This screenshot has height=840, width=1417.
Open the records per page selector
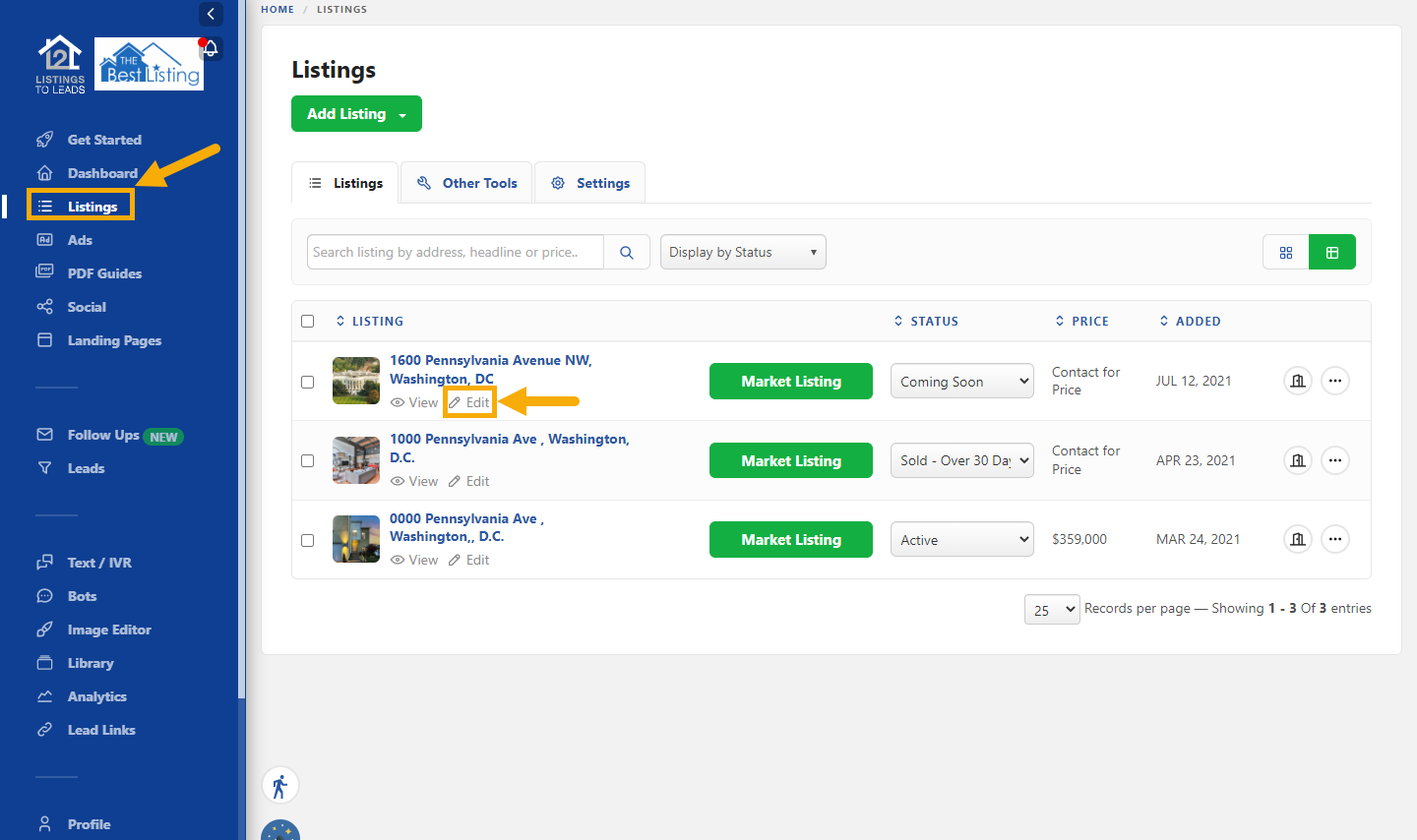coord(1051,609)
